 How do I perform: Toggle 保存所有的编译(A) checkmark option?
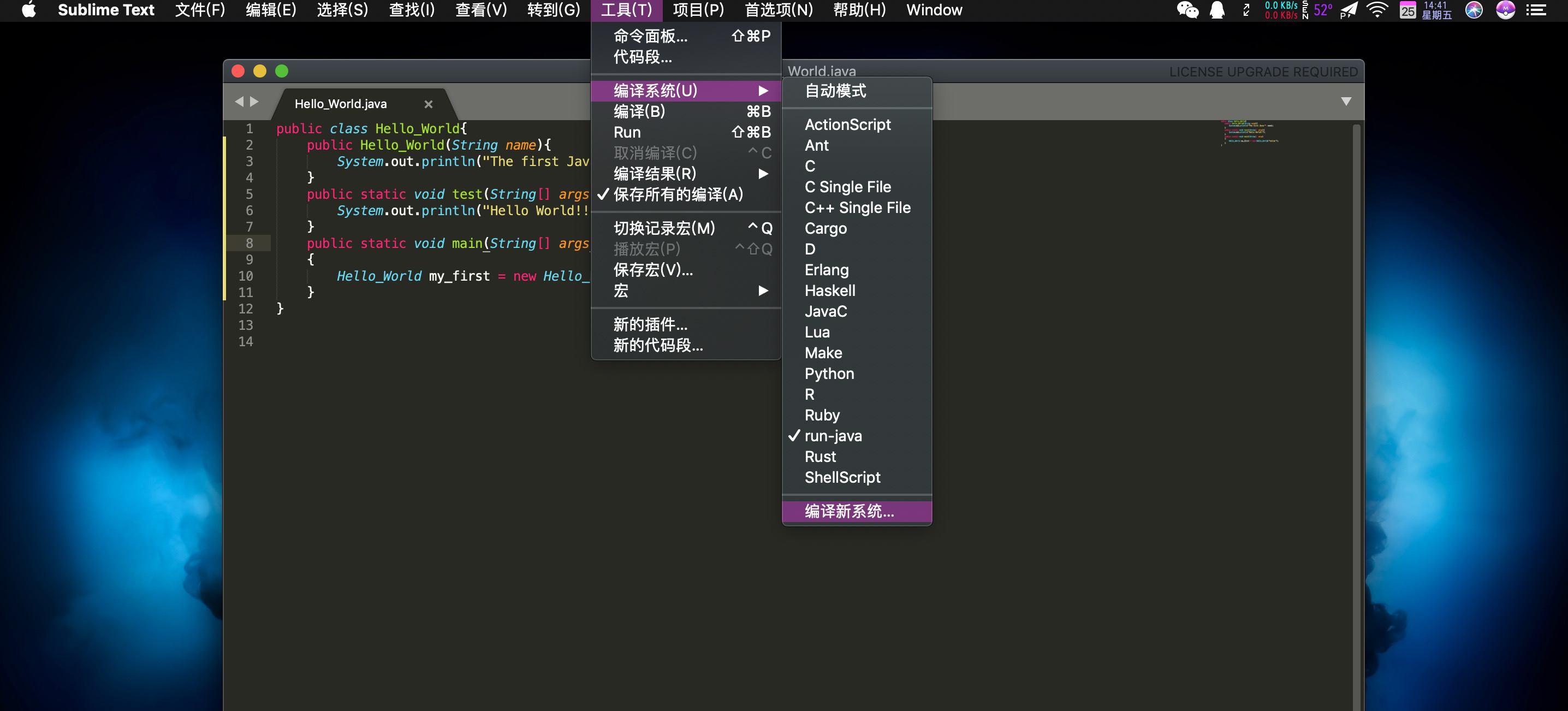click(678, 195)
